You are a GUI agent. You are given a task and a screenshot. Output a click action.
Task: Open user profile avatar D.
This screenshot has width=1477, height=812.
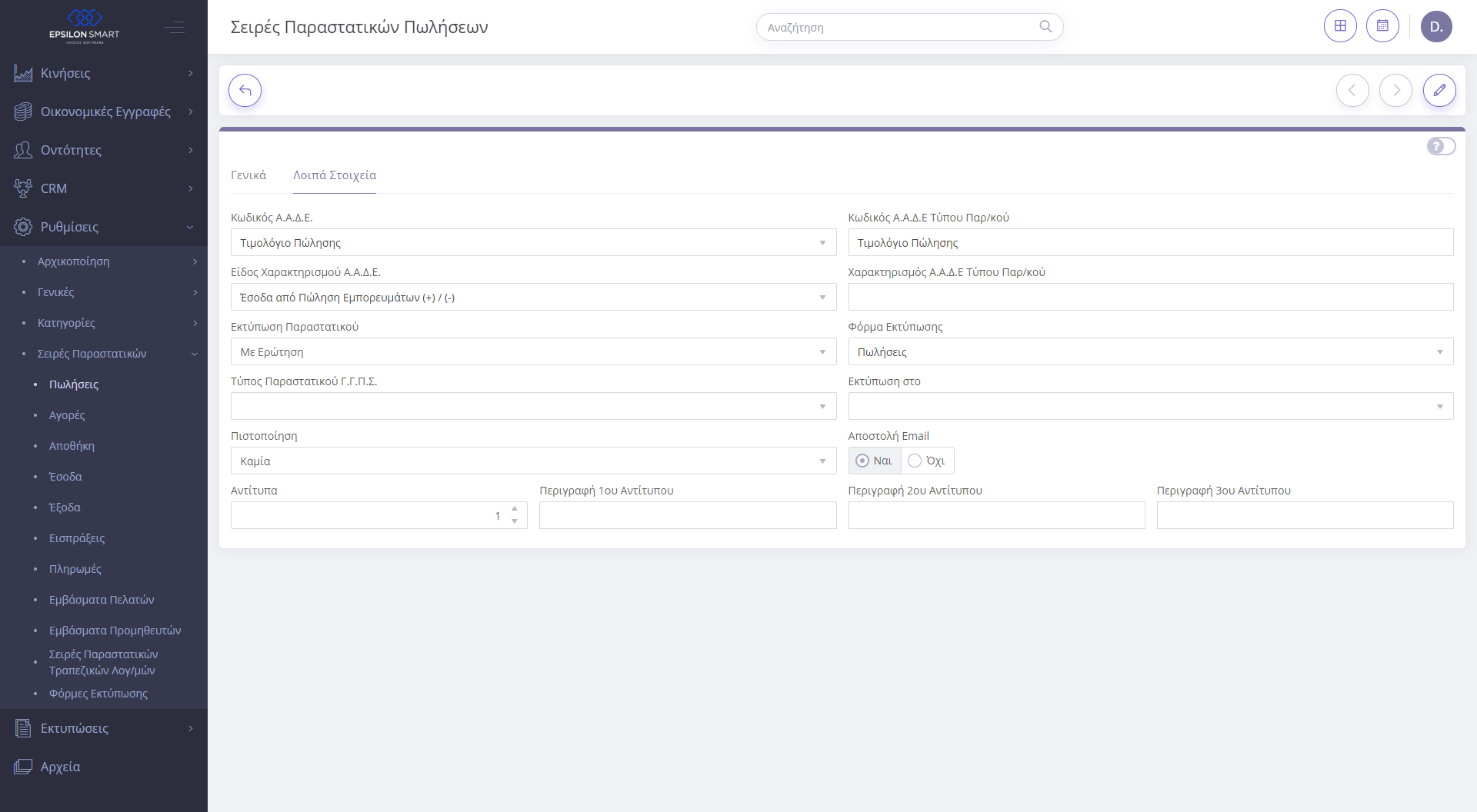pyautogui.click(x=1435, y=27)
